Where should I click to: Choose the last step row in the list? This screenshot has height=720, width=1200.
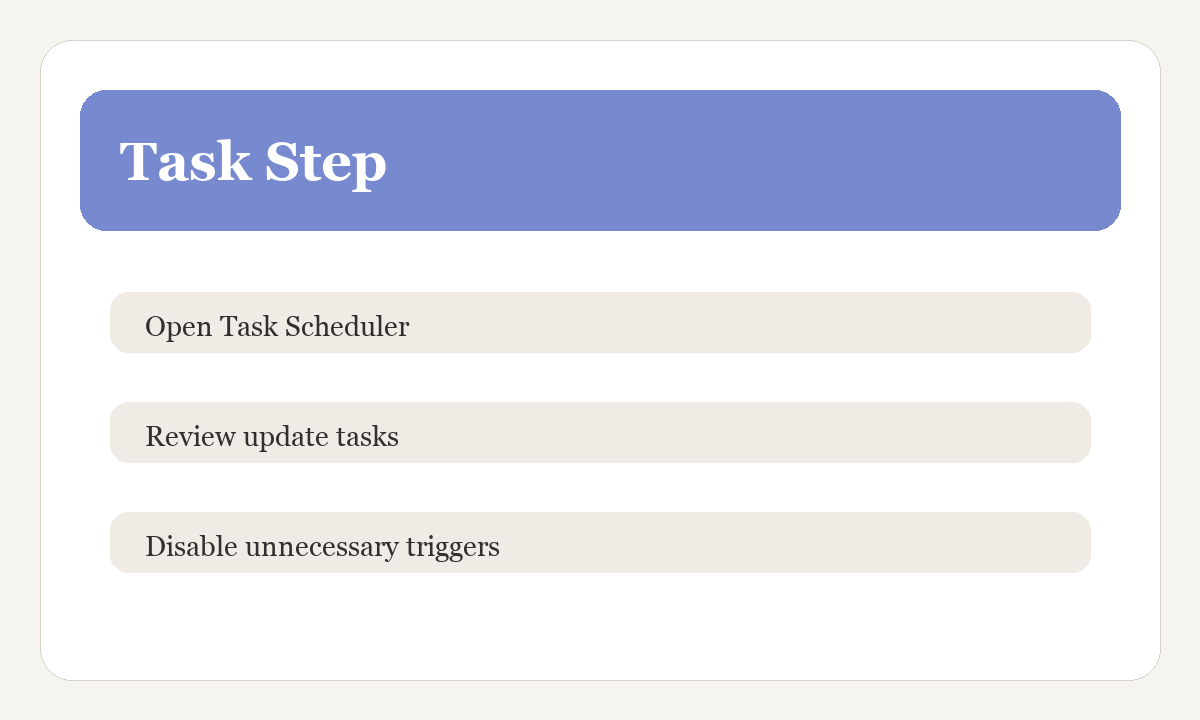(x=600, y=543)
